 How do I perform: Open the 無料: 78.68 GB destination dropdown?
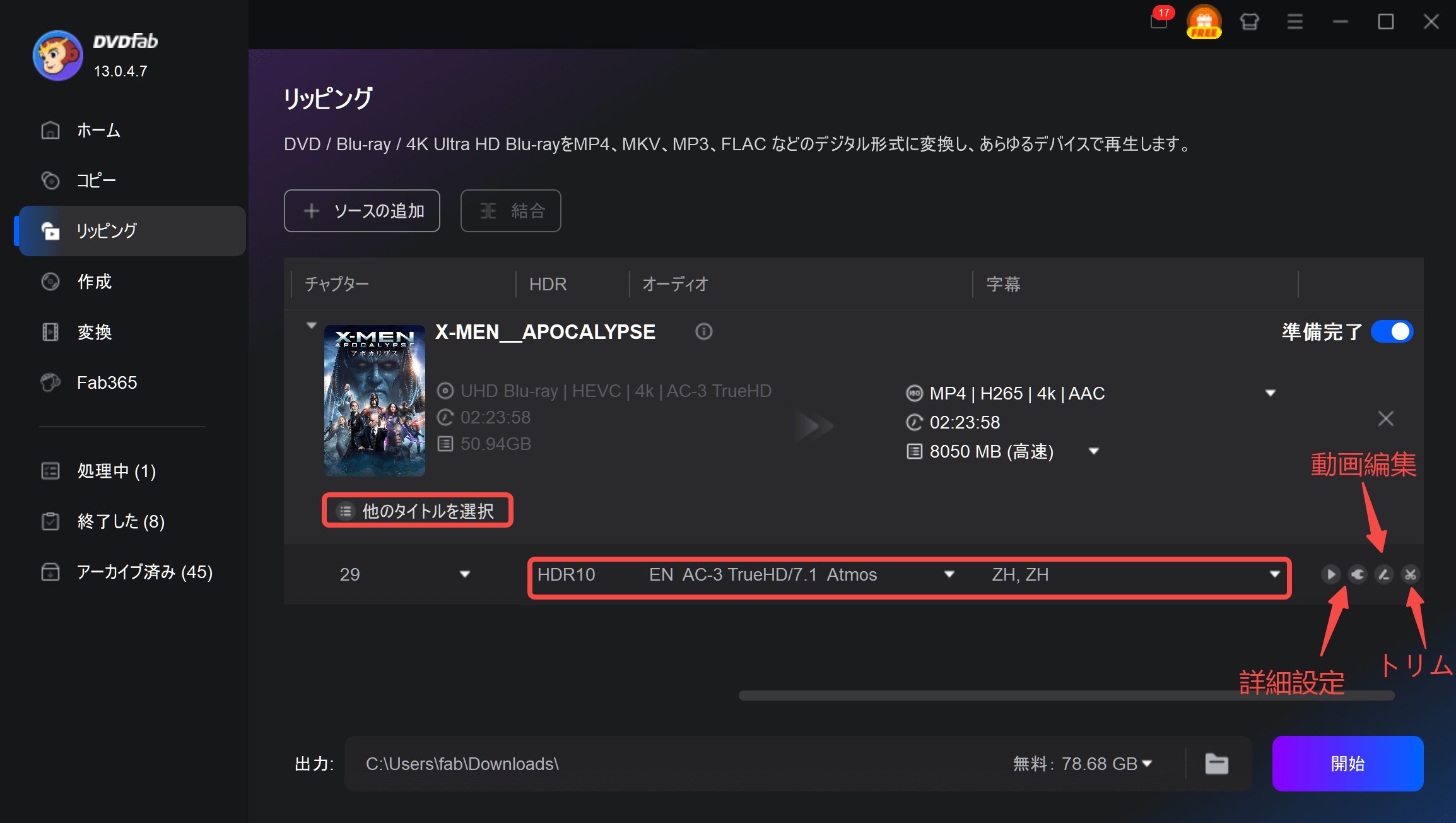point(1147,764)
